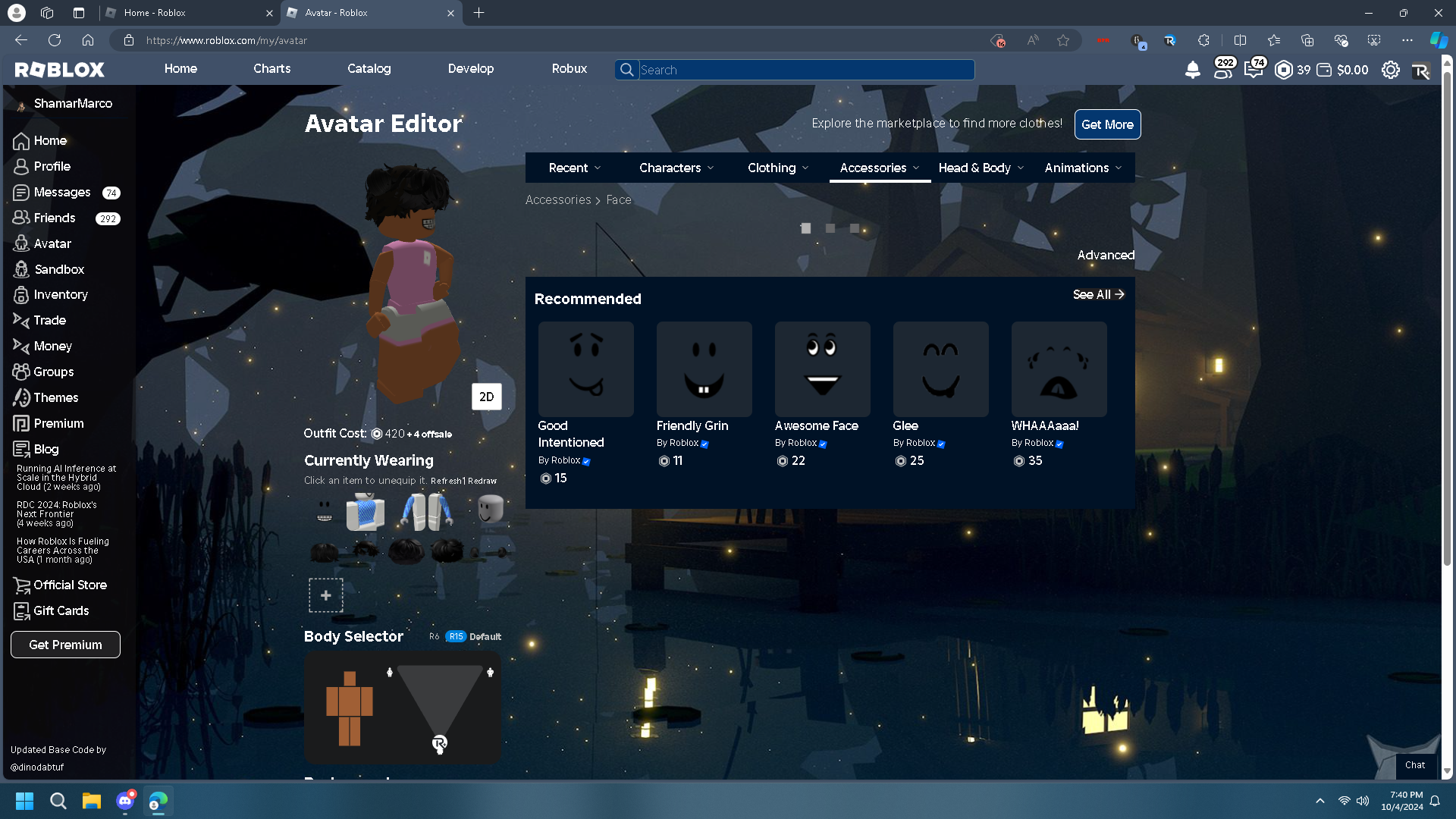Open Themes in the left sidebar

45,398
